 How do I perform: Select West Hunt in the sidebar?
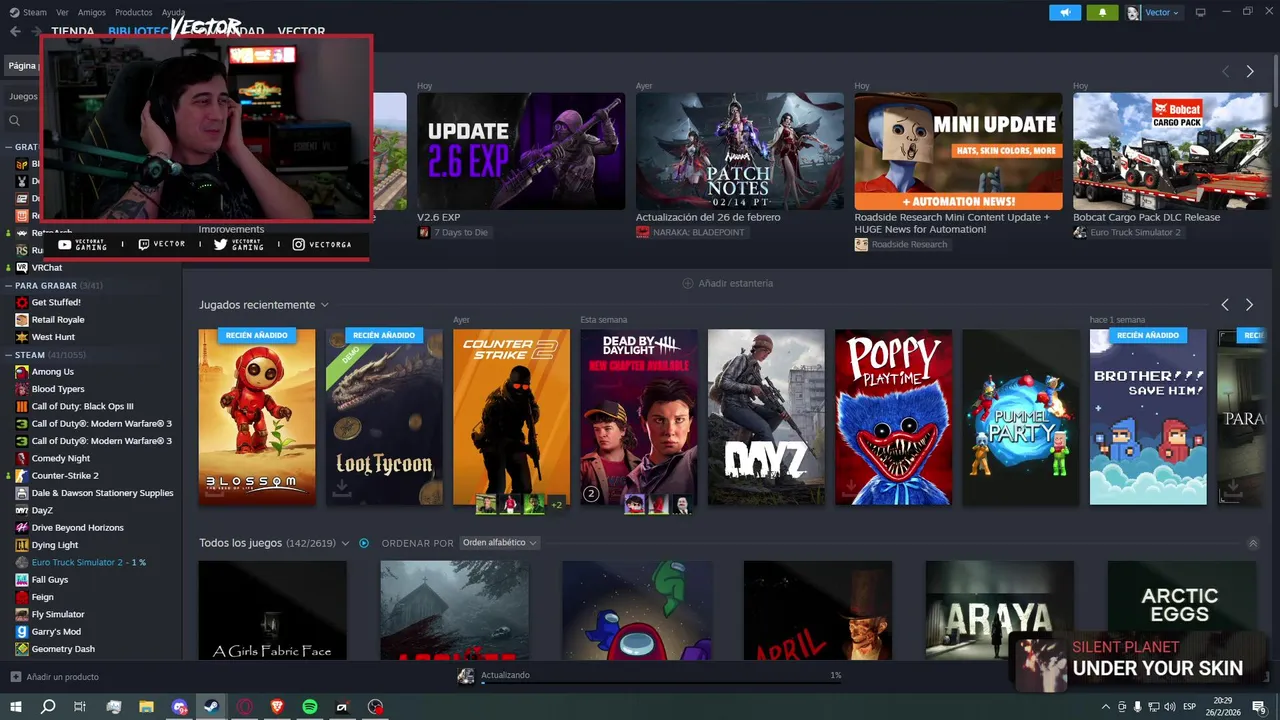coord(53,337)
